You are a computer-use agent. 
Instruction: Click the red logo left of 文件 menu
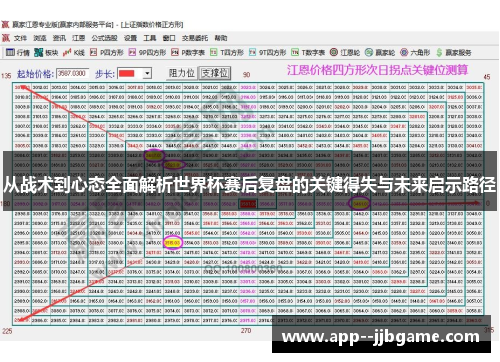click(6, 38)
